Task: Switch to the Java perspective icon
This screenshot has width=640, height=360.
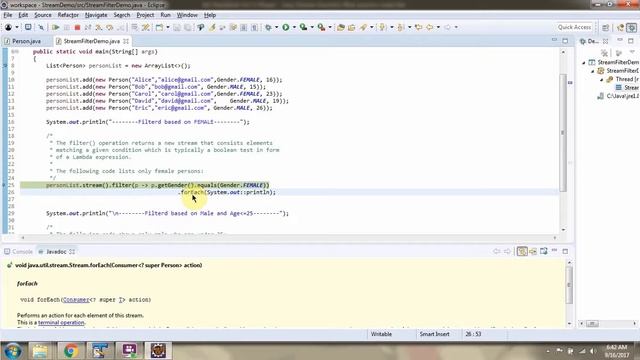Action: coord(621,27)
